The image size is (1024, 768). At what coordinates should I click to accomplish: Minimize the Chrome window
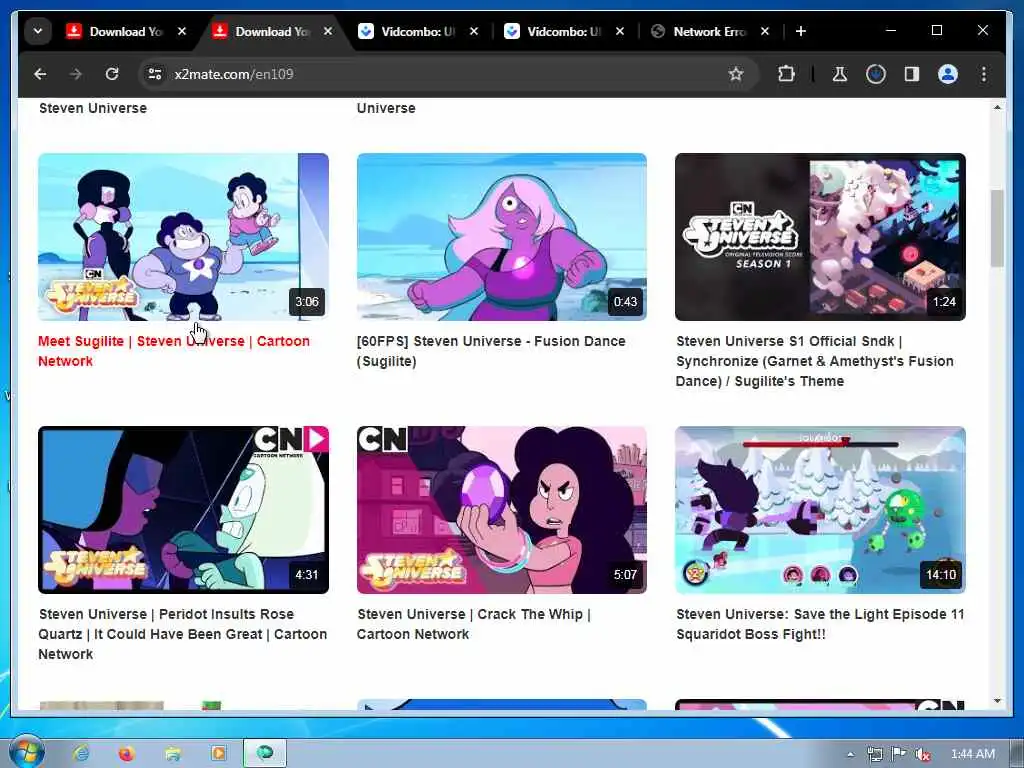[891, 31]
